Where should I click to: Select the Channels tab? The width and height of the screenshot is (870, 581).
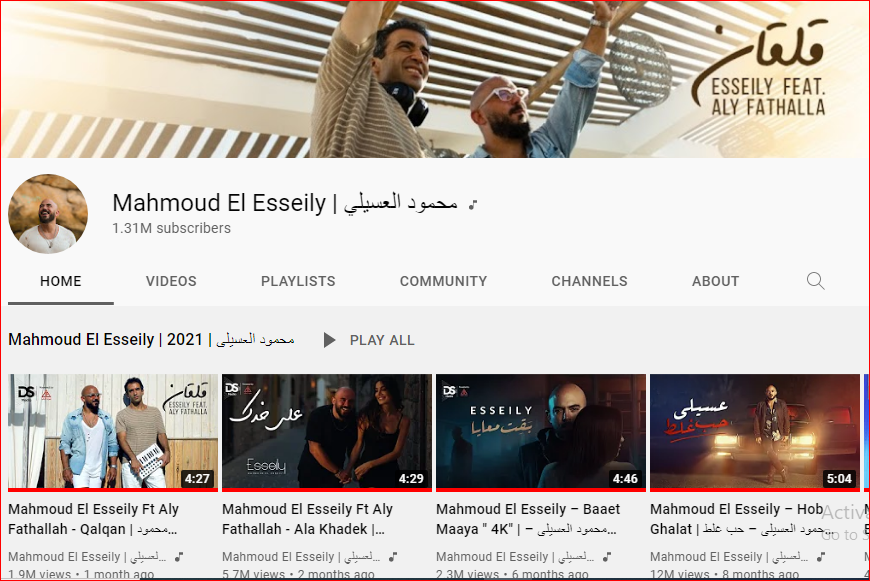[589, 281]
